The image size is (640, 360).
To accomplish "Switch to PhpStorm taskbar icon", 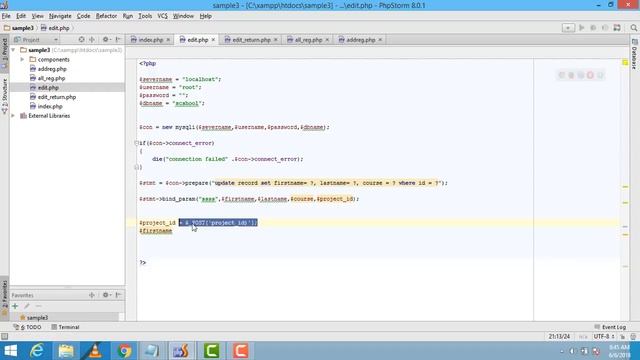I will pyautogui.click(x=181, y=351).
